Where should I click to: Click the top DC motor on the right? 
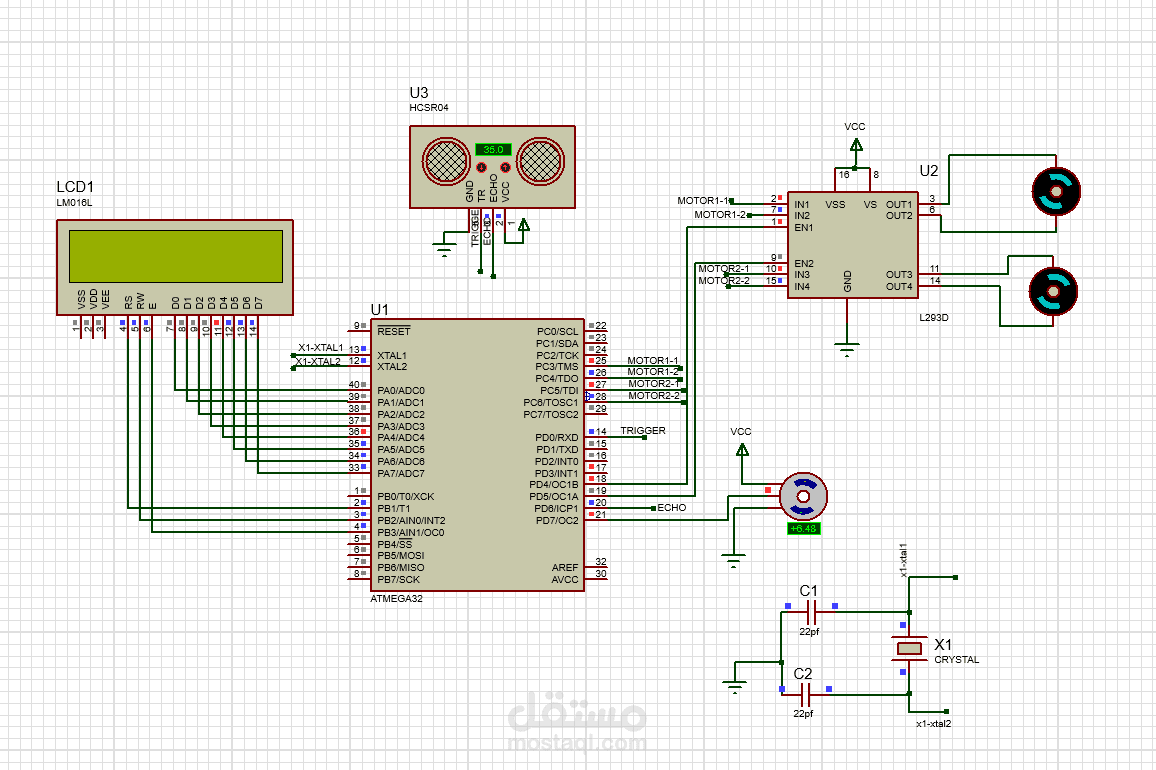(1054, 192)
